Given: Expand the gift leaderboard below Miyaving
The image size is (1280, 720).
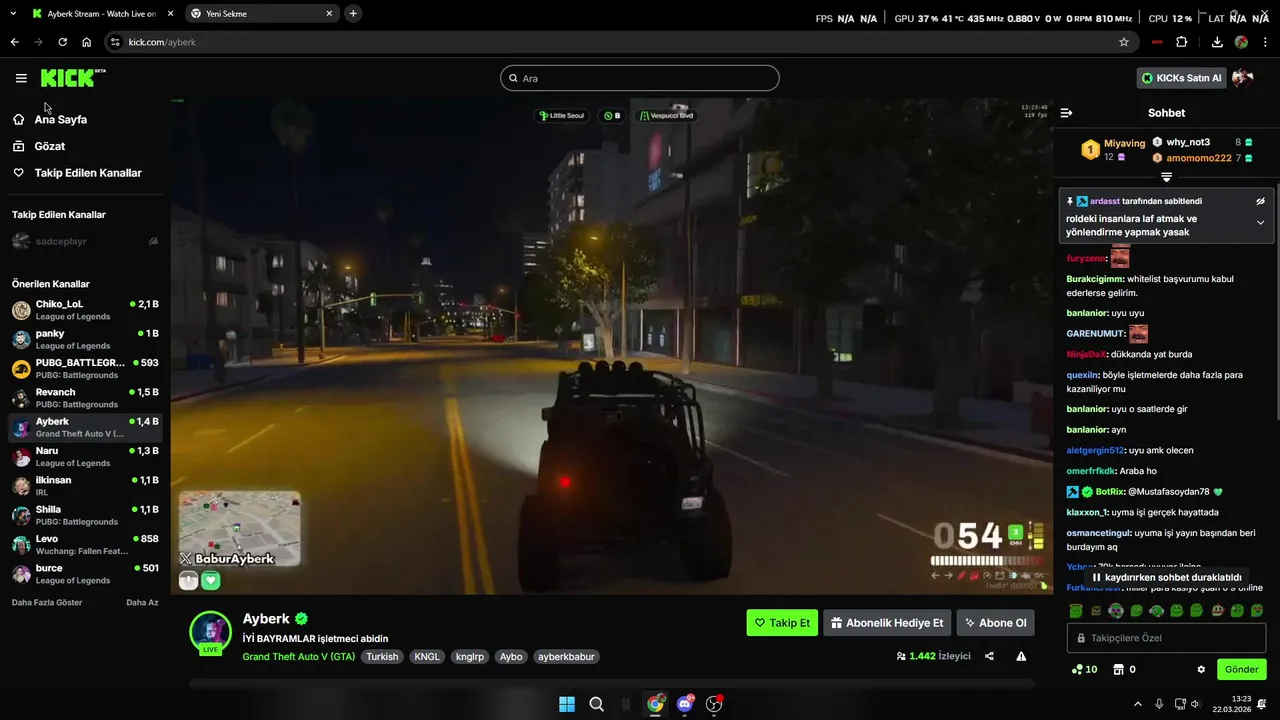Looking at the screenshot, I should point(1166,177).
